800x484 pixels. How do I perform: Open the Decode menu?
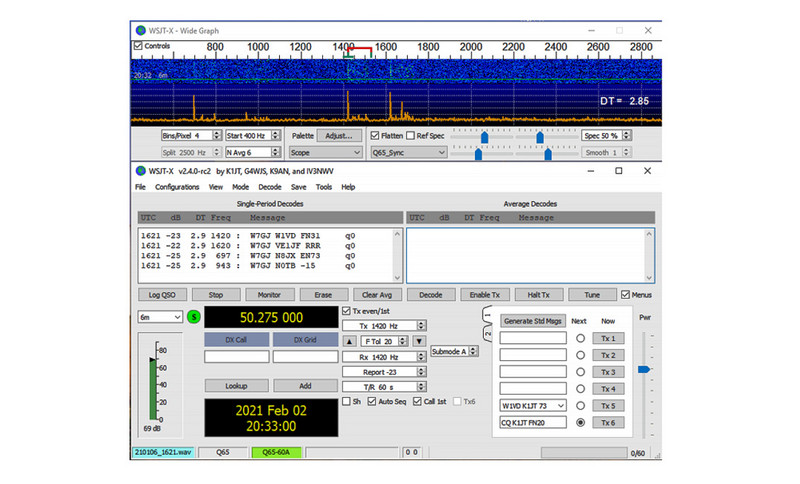pos(270,187)
